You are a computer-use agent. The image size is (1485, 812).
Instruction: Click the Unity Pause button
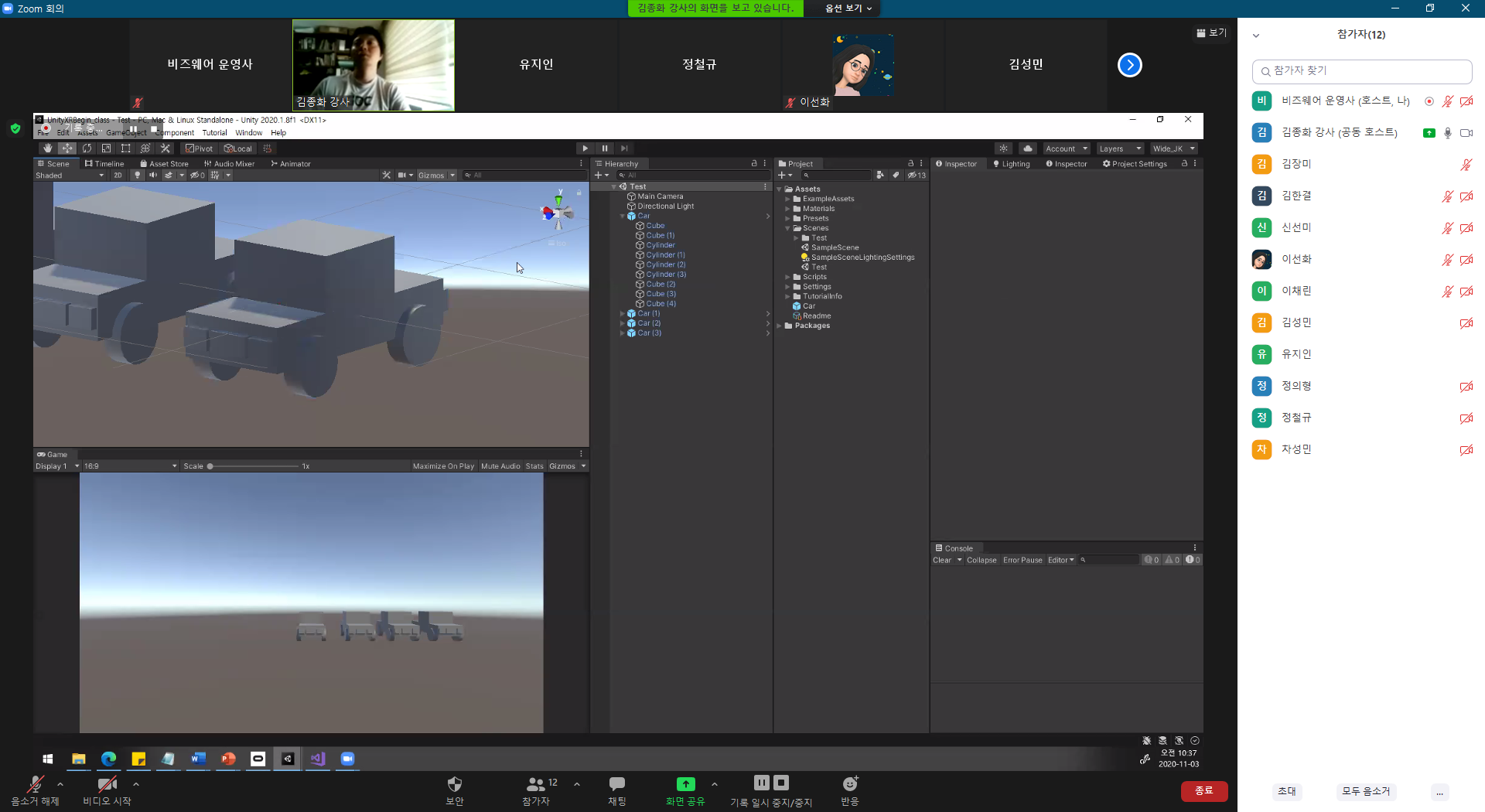point(605,148)
